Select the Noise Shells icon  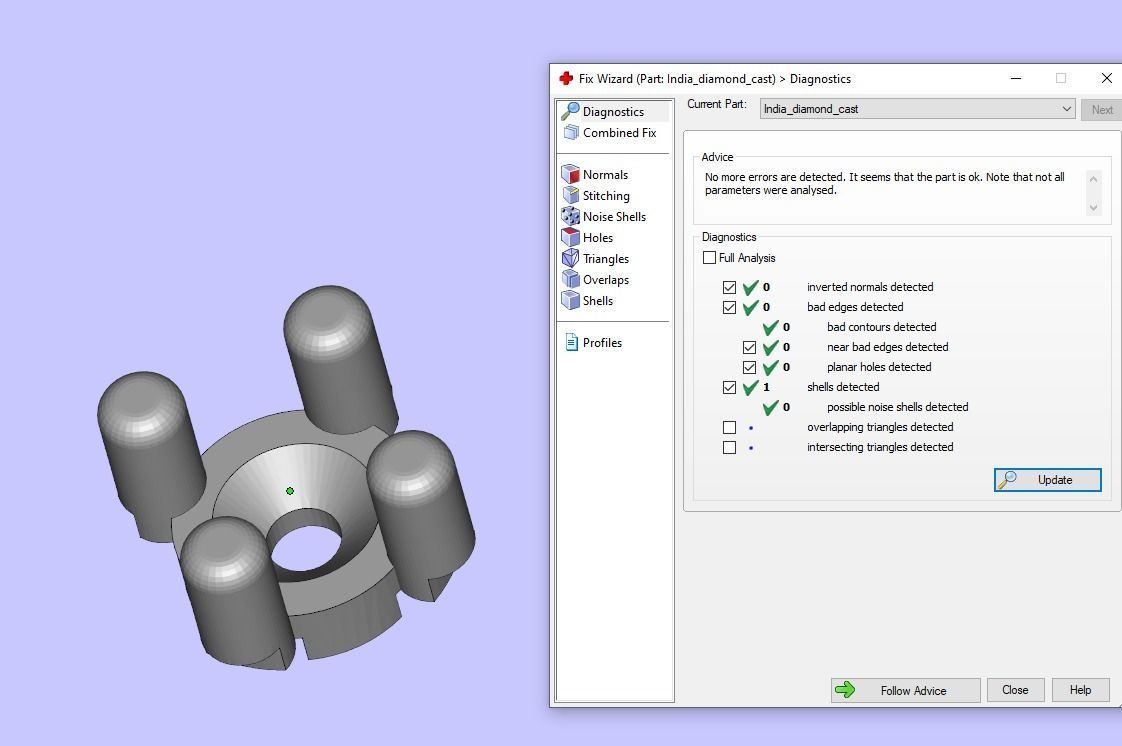tap(570, 216)
